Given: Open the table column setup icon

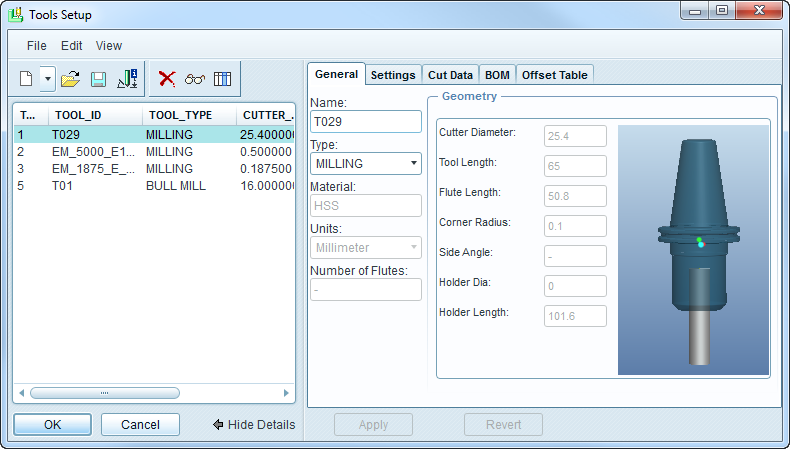Looking at the screenshot, I should click(x=222, y=79).
